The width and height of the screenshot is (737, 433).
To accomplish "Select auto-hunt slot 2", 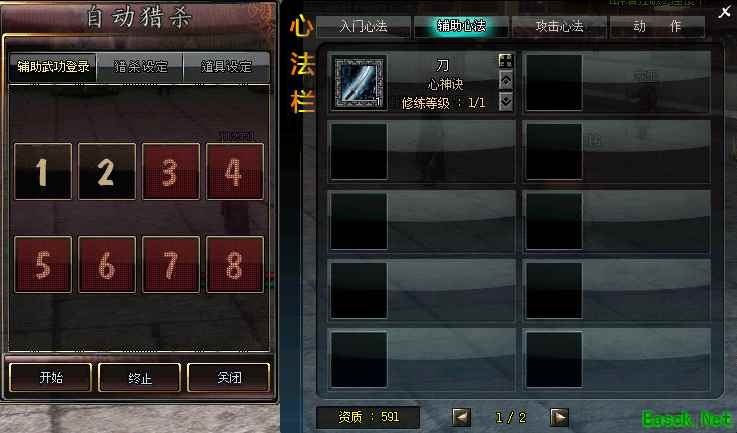I will coord(107,172).
